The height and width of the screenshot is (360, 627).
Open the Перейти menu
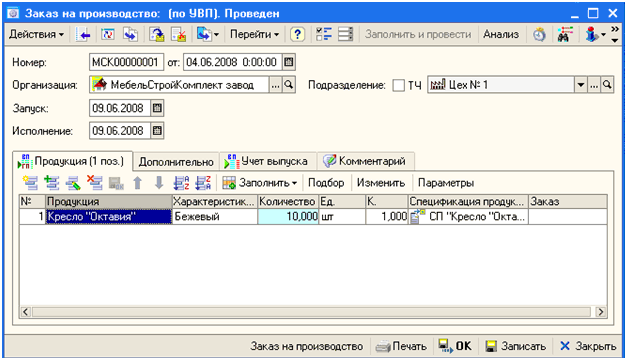tap(254, 34)
